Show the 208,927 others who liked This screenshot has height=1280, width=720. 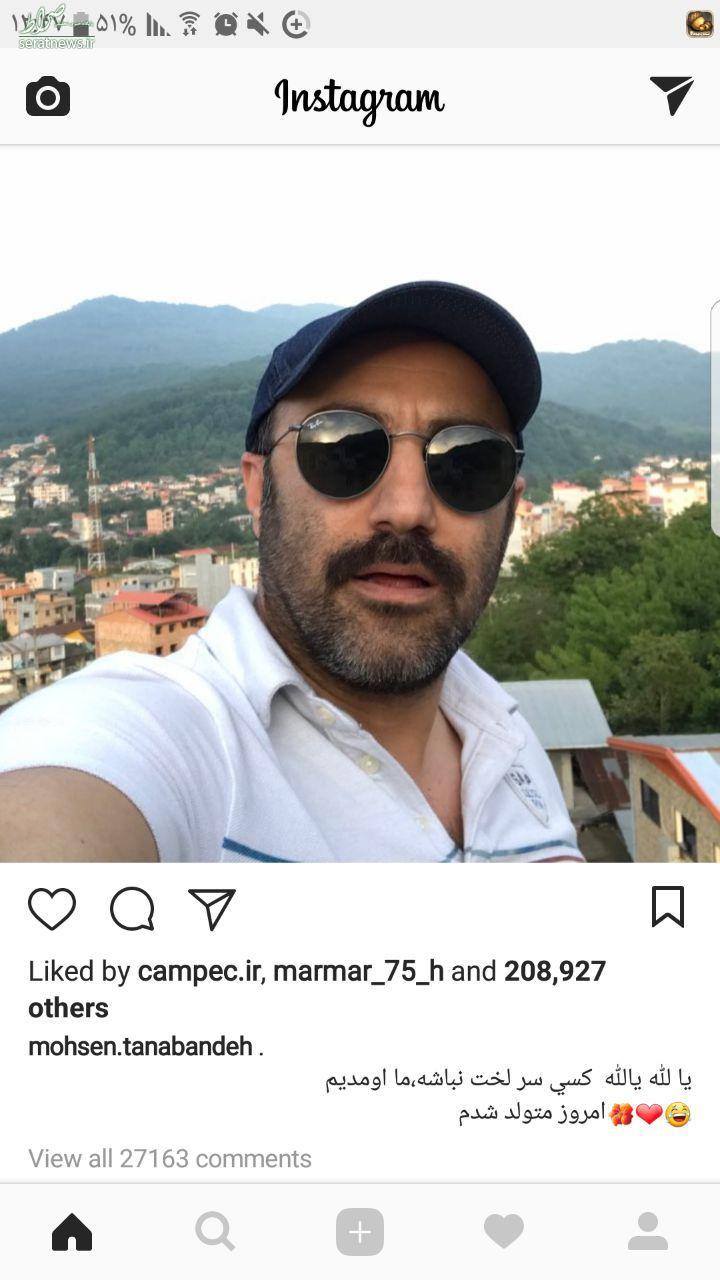click(x=317, y=989)
